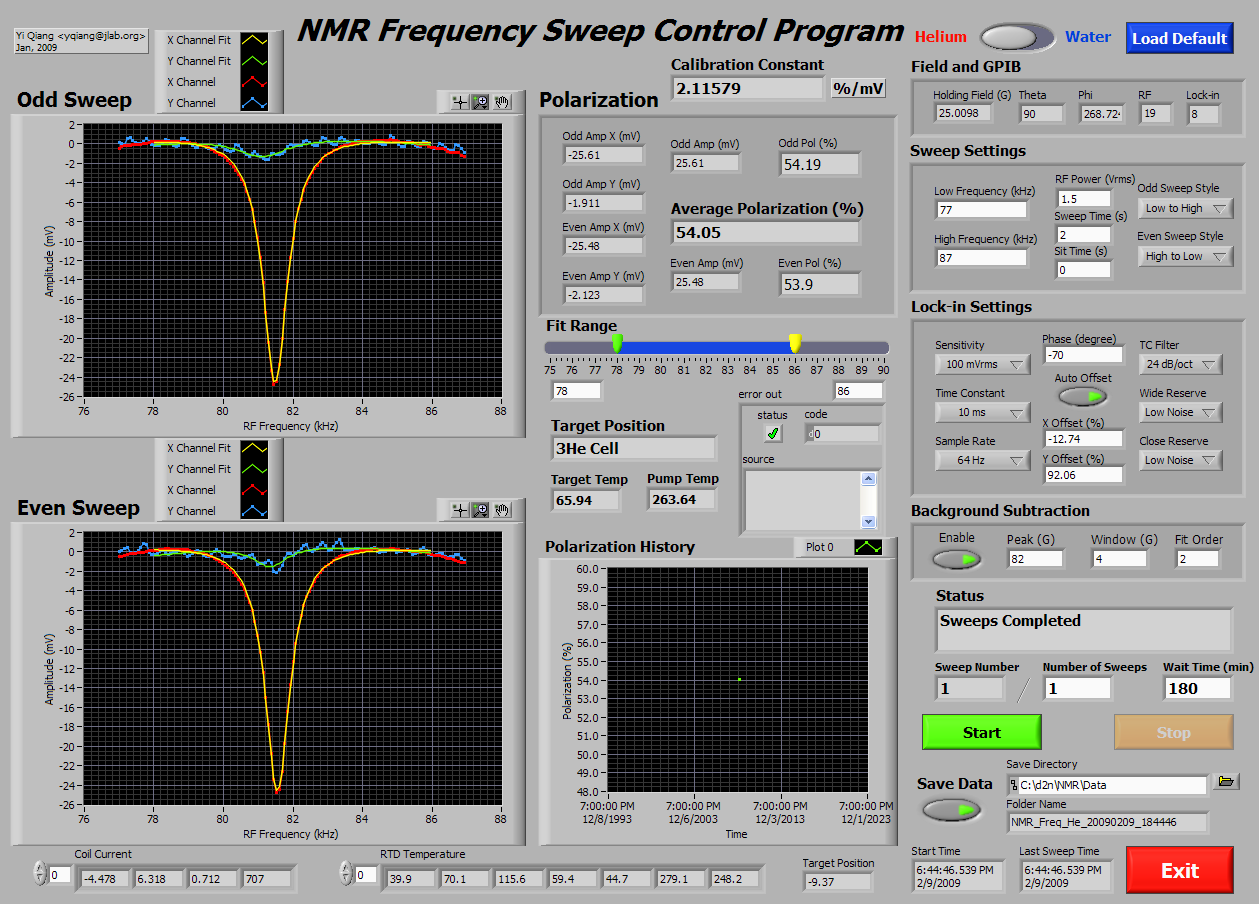Toggle Background Subtraction Enable switch
This screenshot has width=1259, height=904.
[x=956, y=559]
